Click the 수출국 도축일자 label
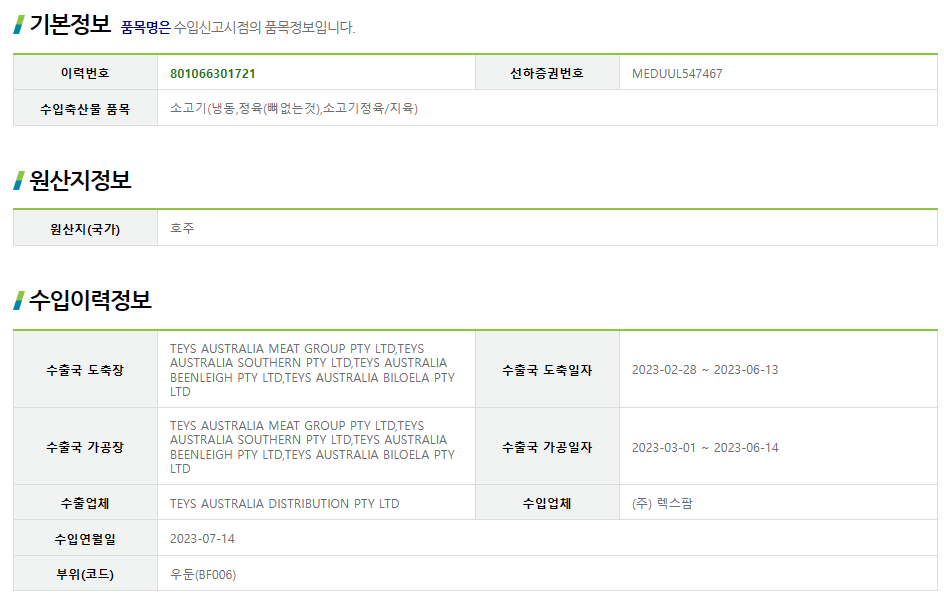 pyautogui.click(x=547, y=370)
